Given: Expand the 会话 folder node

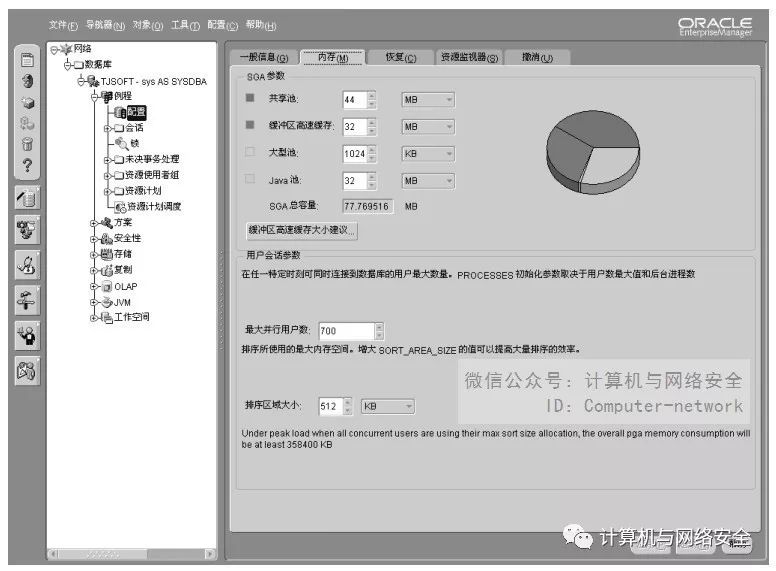Looking at the screenshot, I should (x=107, y=128).
